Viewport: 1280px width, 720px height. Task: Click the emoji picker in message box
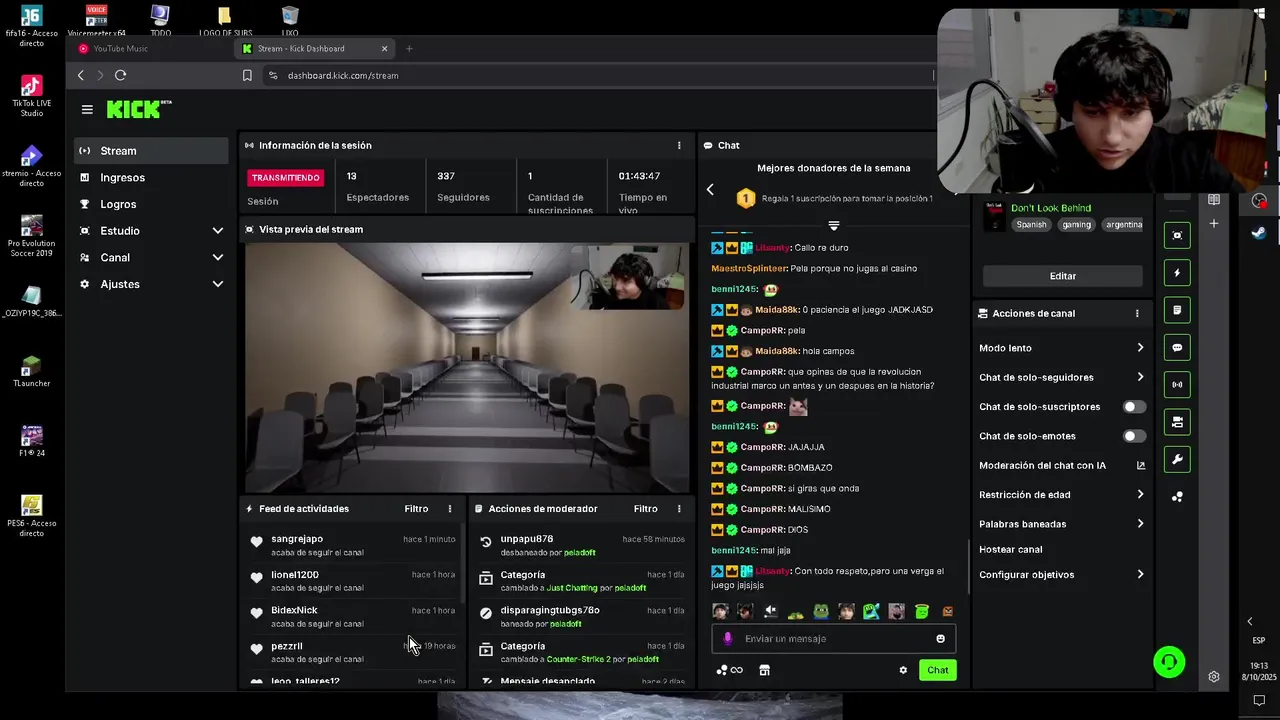(940, 639)
